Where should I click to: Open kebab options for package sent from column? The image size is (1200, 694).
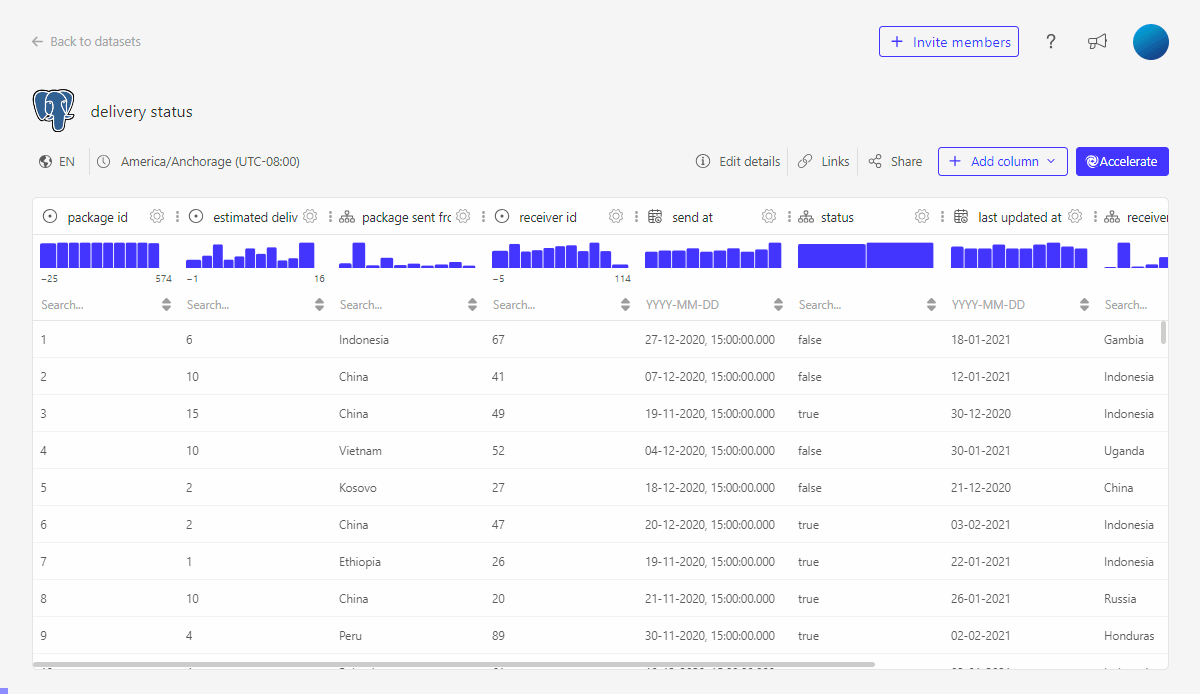(x=481, y=216)
